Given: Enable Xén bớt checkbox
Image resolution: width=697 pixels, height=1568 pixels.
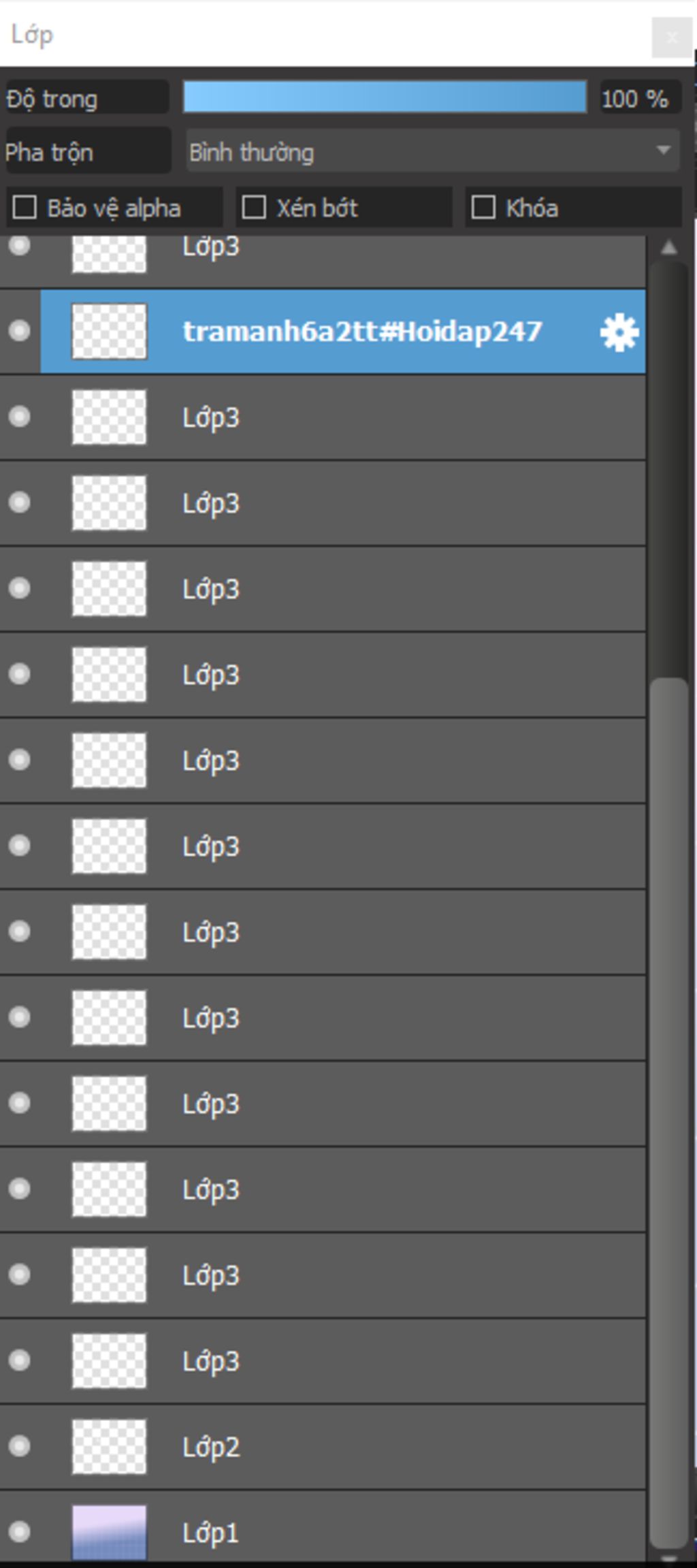Looking at the screenshot, I should pos(254,208).
